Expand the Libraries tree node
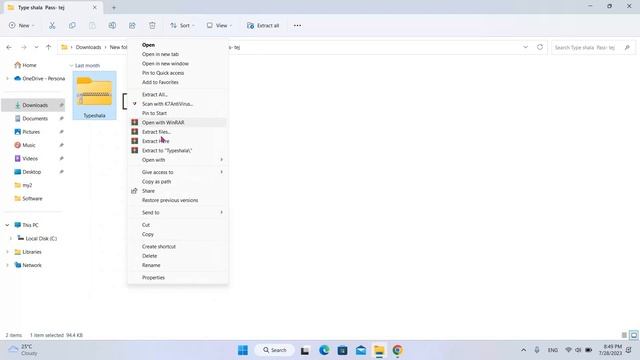 [7, 252]
